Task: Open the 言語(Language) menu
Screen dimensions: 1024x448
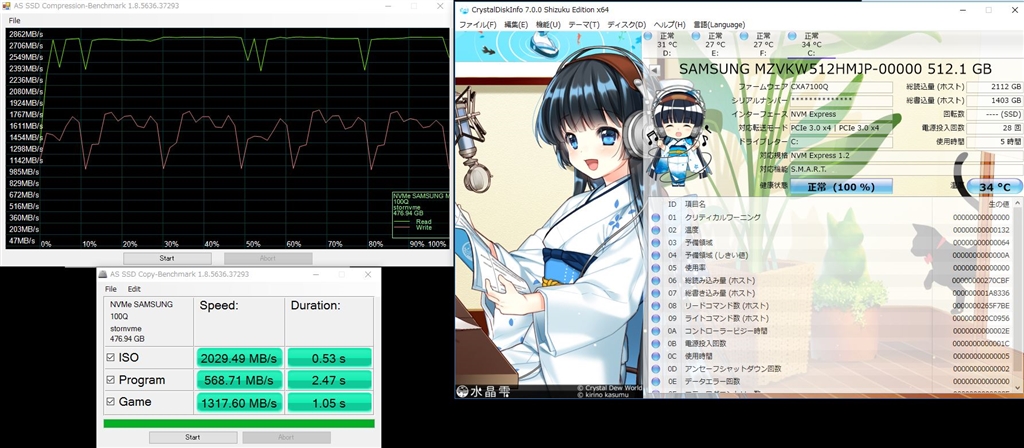Action: pyautogui.click(x=718, y=25)
